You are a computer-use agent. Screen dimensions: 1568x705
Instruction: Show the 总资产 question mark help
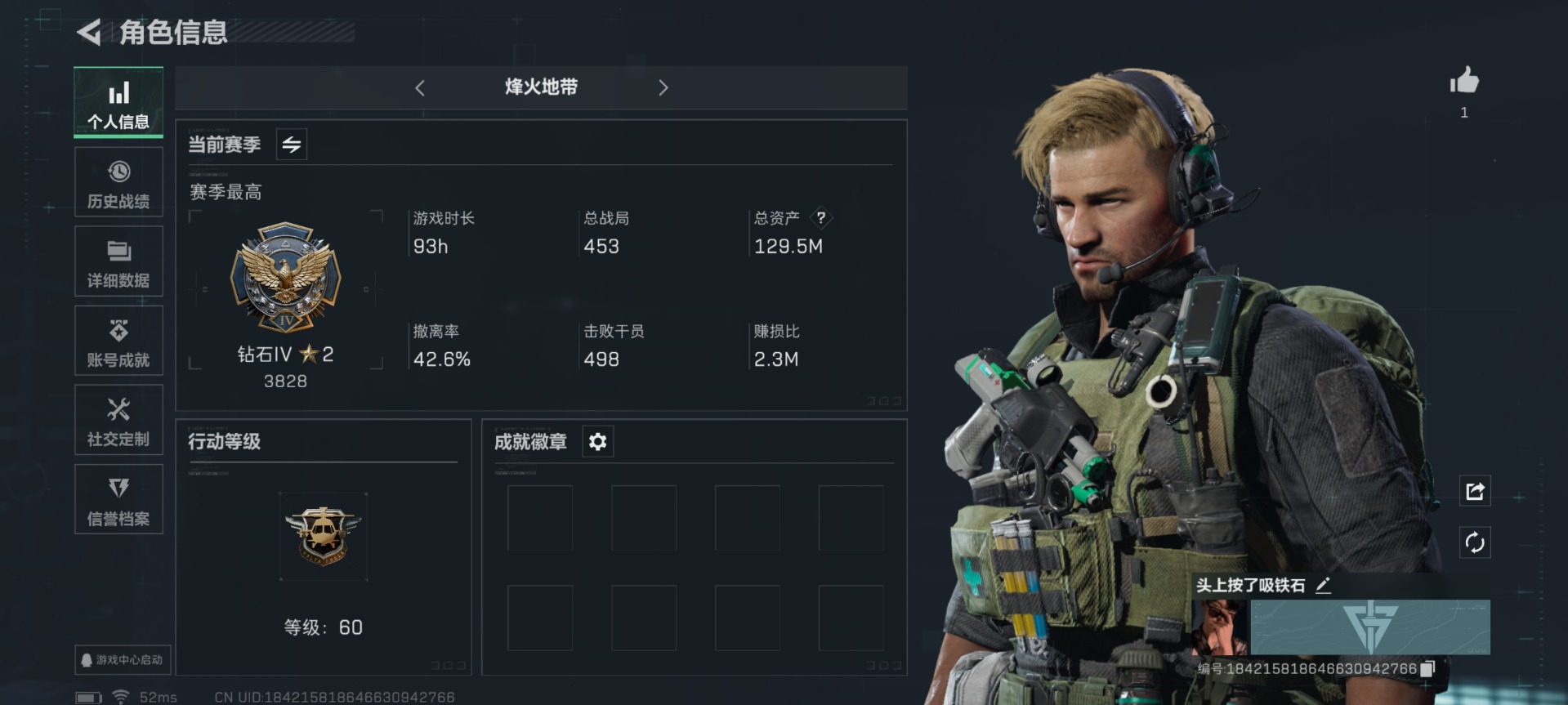[820, 217]
